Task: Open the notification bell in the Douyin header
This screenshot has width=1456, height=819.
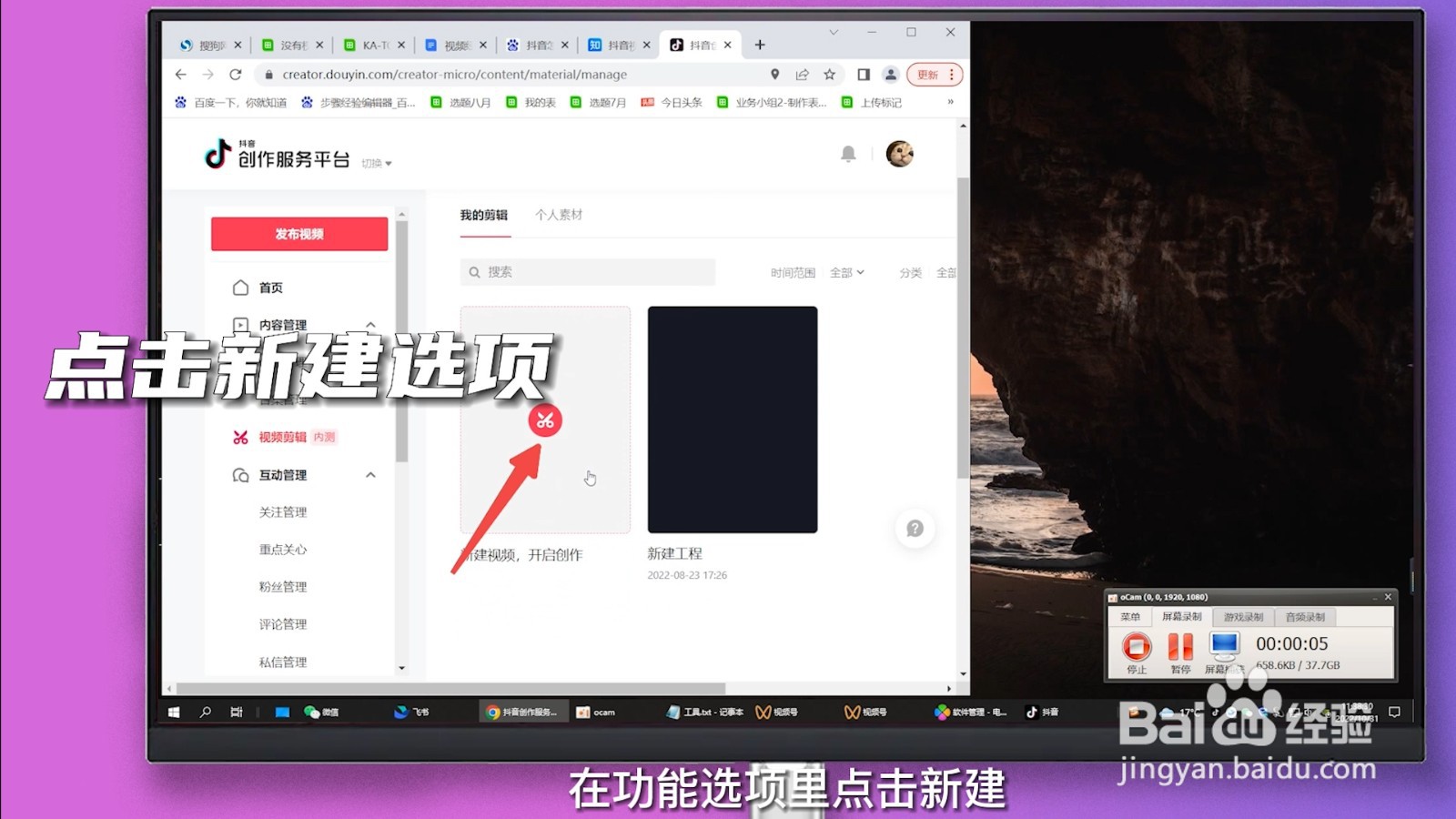Action: point(848,154)
